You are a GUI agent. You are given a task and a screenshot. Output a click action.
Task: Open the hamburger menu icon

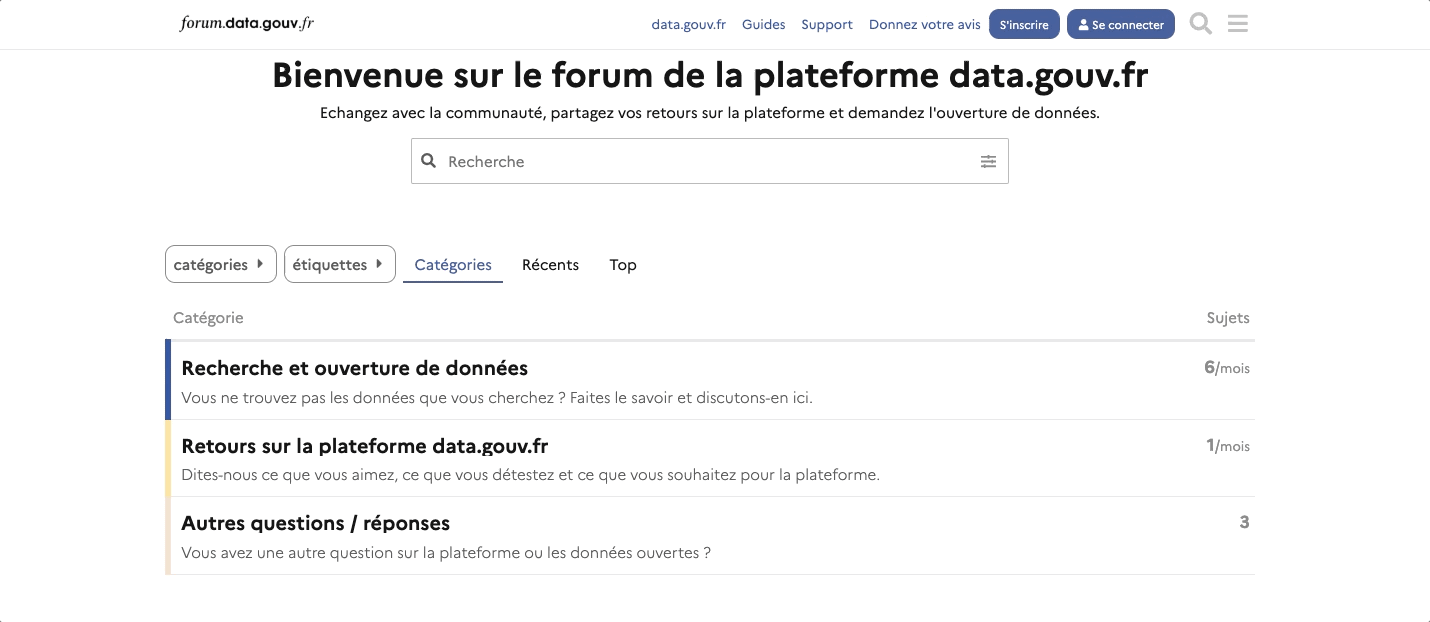(1237, 23)
